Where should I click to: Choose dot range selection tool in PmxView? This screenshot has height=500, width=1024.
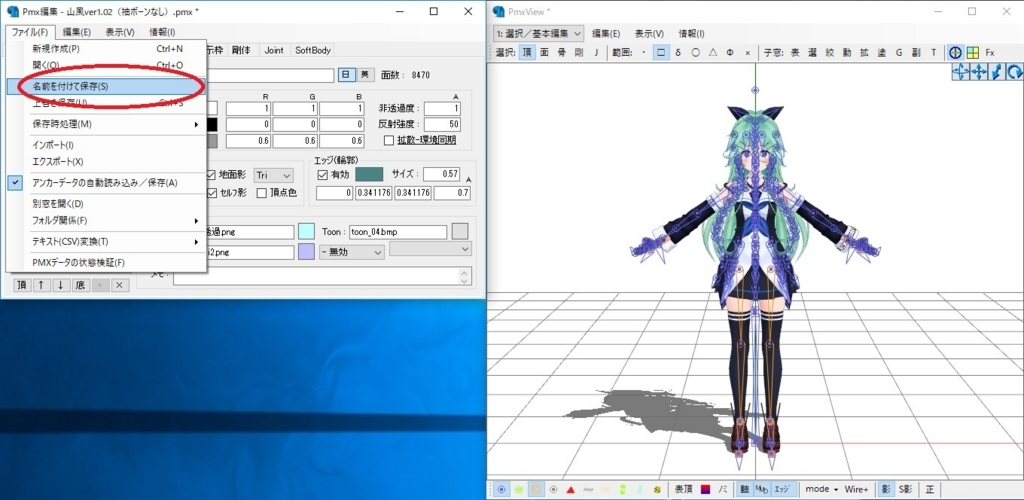coord(644,53)
